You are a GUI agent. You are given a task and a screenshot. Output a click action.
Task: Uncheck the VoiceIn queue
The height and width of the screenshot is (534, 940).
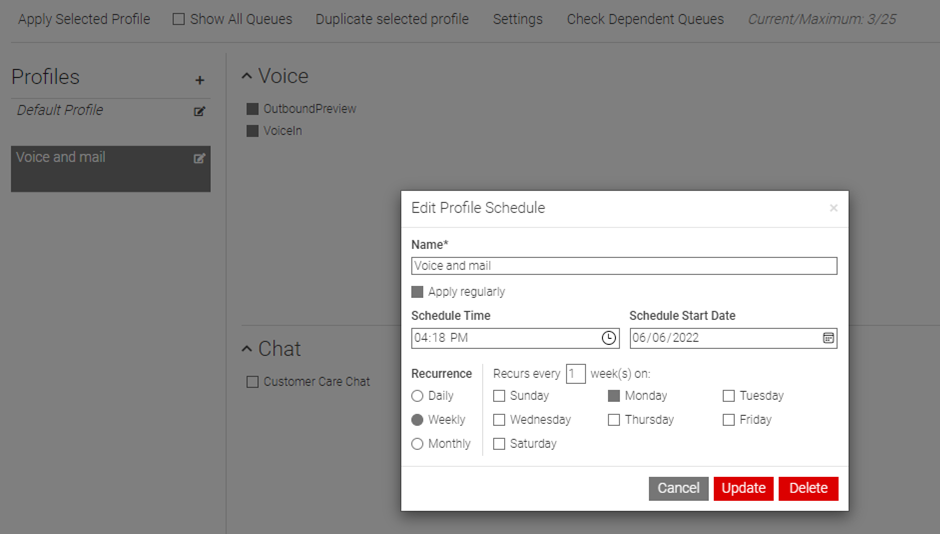click(x=252, y=131)
